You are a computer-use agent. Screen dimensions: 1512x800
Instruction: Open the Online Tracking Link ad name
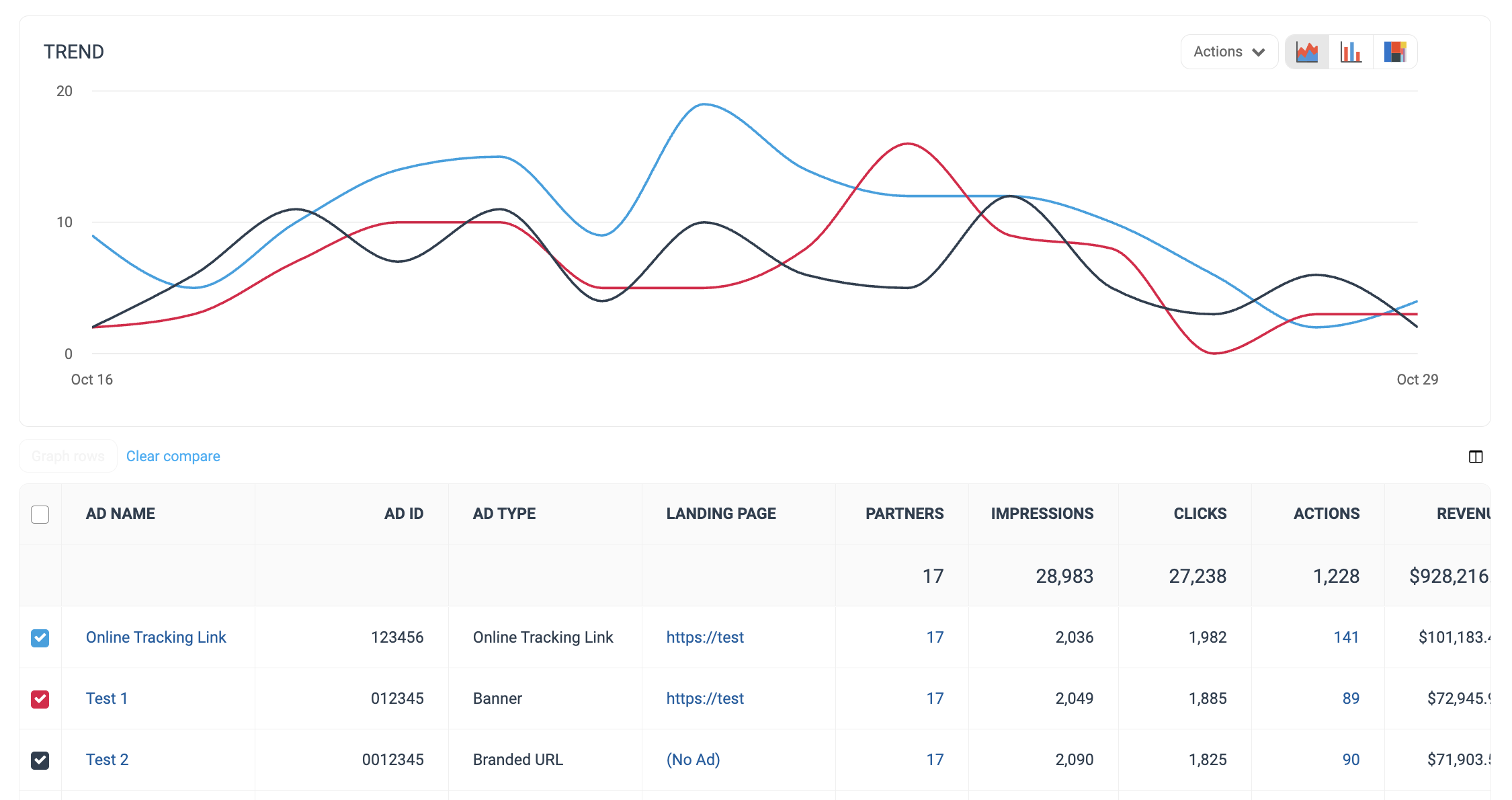156,637
